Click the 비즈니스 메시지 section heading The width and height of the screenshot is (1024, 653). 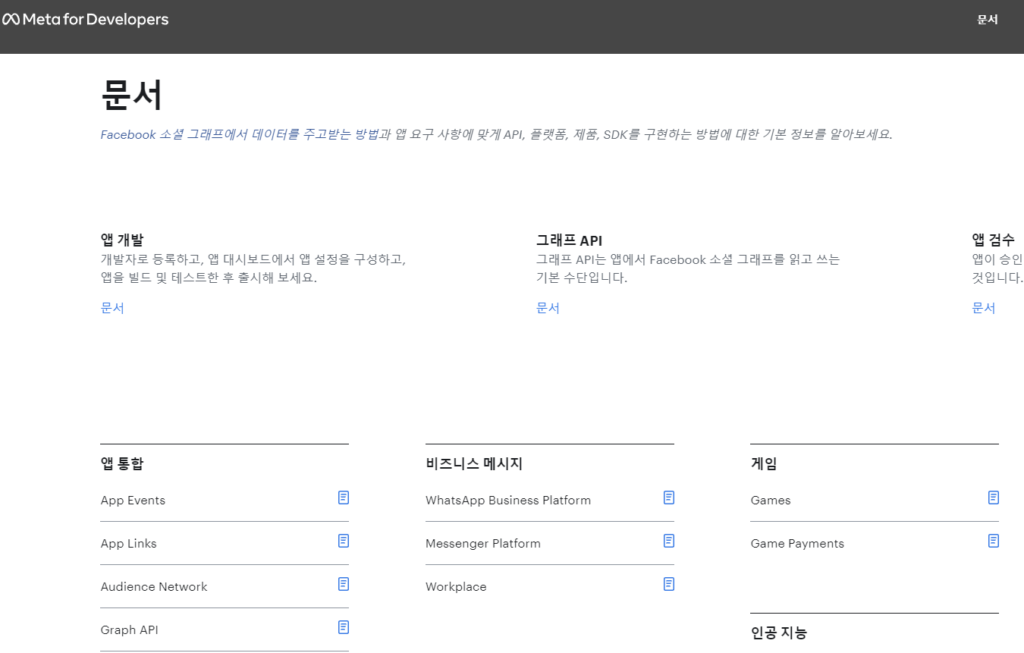click(x=474, y=464)
